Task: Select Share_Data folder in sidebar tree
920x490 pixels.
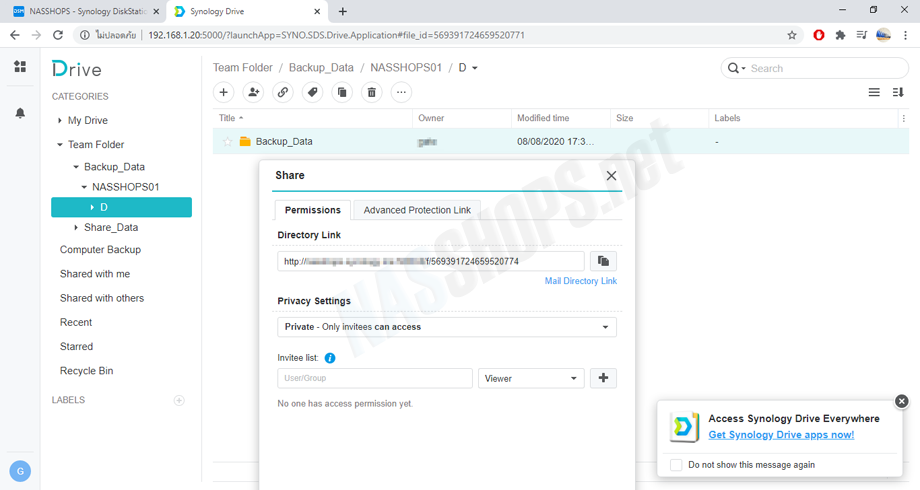Action: [111, 227]
